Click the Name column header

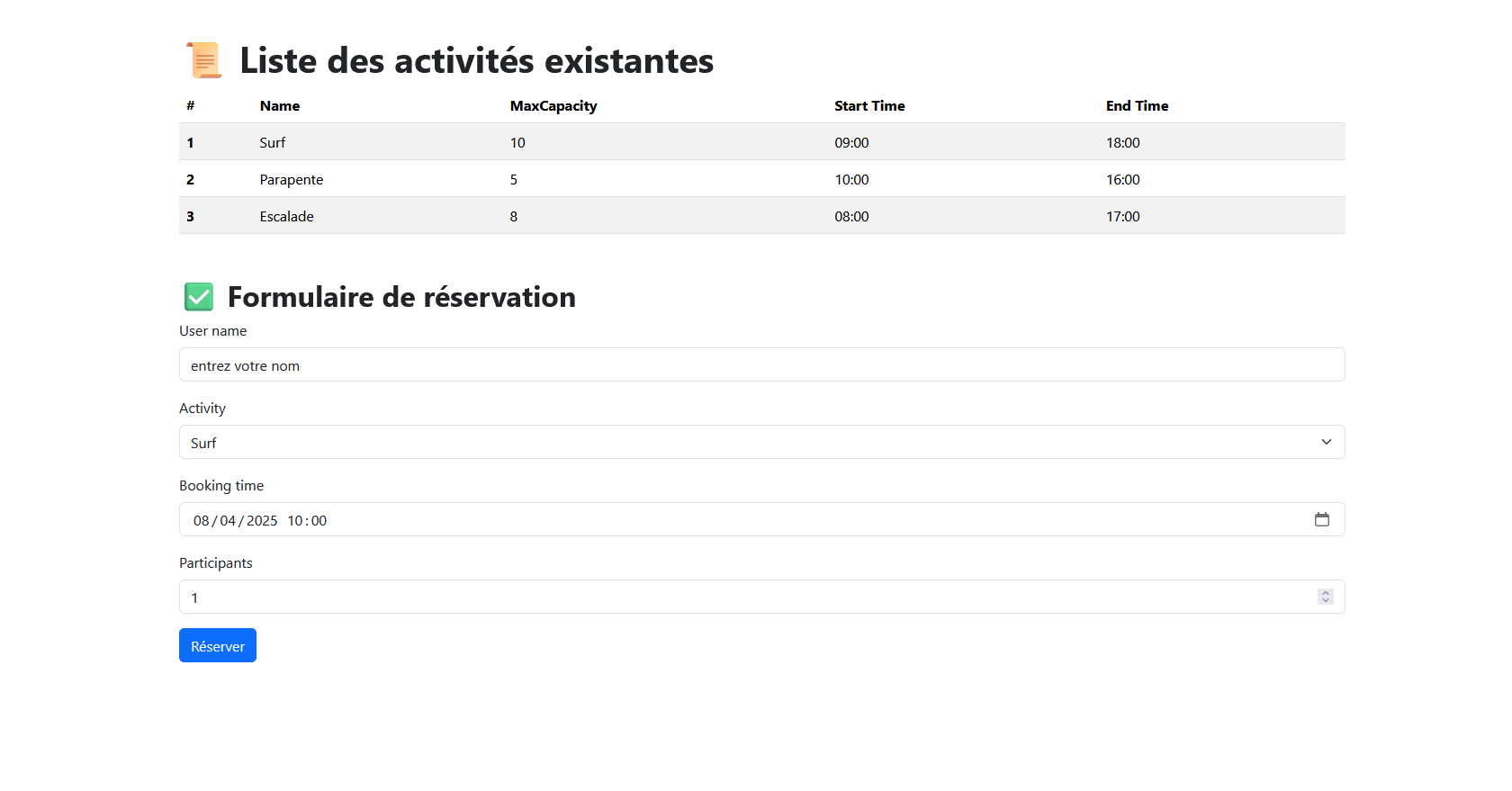tap(279, 105)
